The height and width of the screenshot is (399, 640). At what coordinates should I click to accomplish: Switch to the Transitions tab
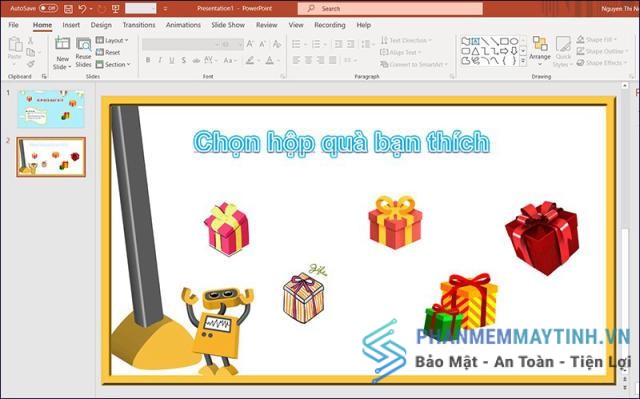coord(139,25)
